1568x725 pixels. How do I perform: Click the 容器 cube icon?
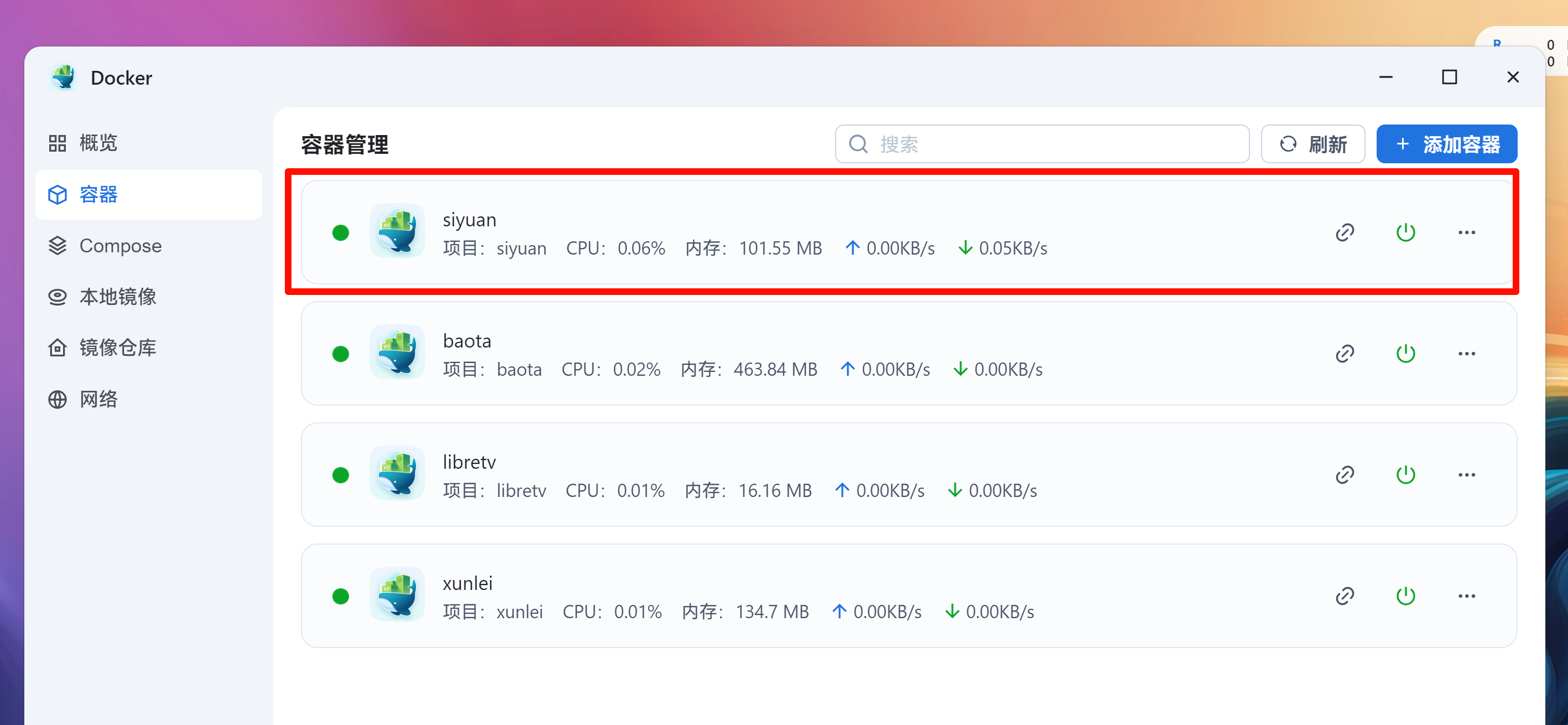click(57, 194)
